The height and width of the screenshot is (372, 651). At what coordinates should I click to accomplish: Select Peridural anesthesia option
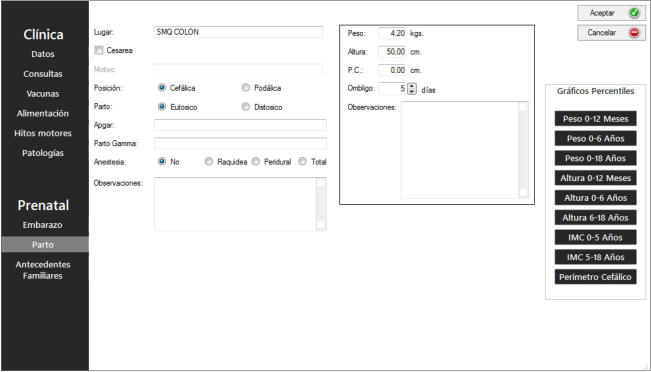tap(256, 162)
